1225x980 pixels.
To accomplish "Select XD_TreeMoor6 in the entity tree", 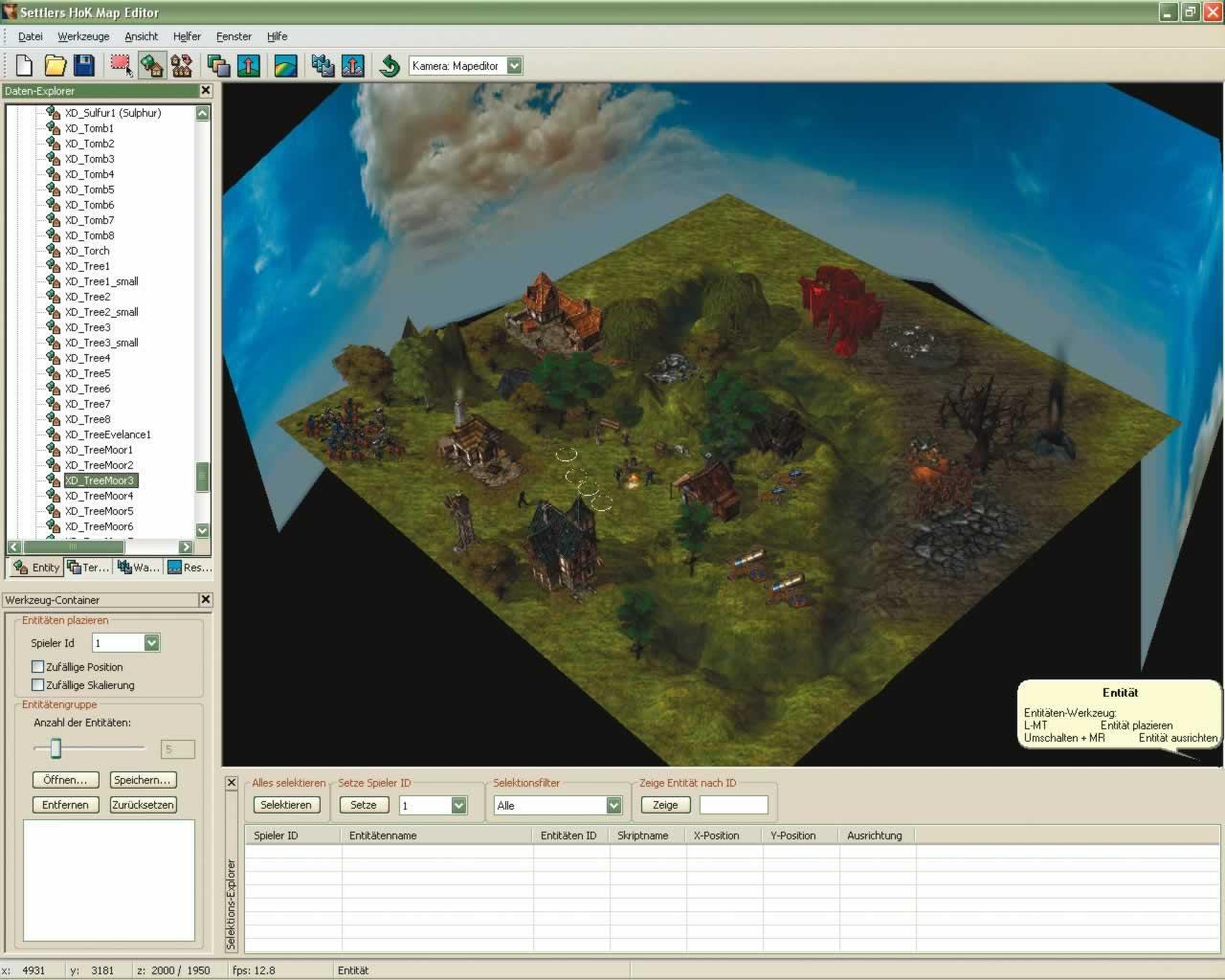I will [100, 526].
